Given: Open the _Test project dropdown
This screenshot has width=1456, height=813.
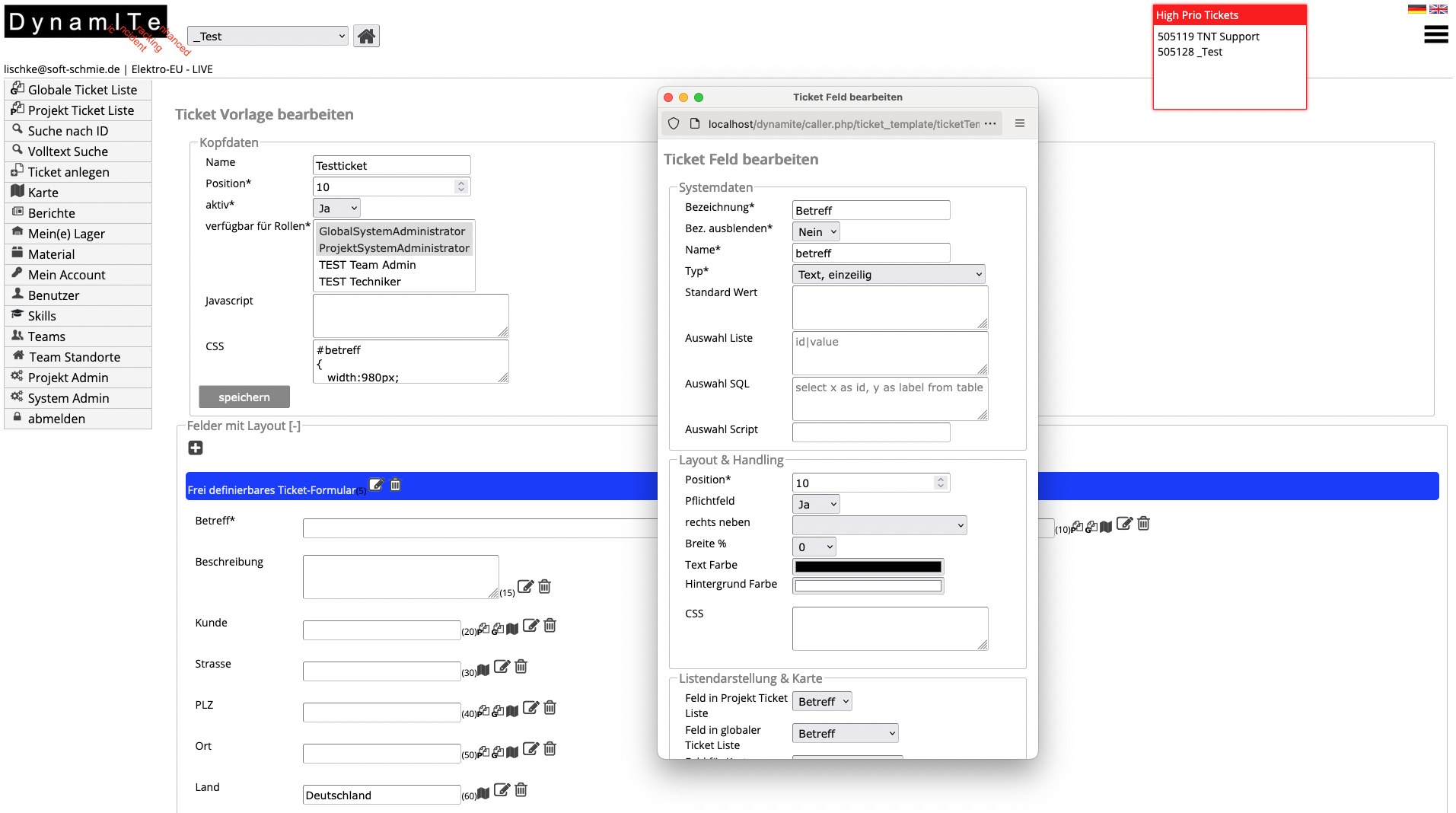Looking at the screenshot, I should pos(267,36).
